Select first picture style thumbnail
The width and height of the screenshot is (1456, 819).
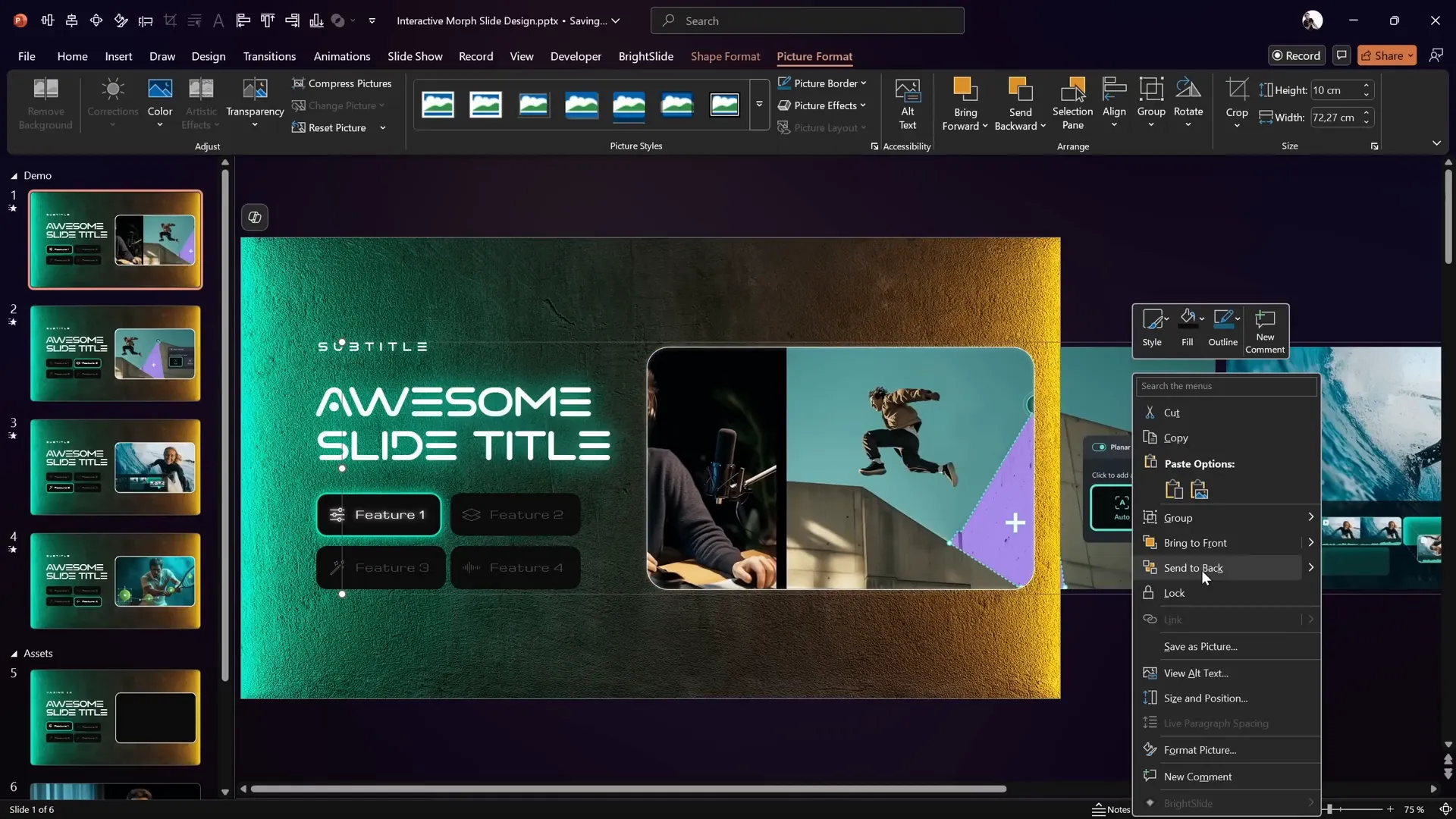pyautogui.click(x=438, y=105)
